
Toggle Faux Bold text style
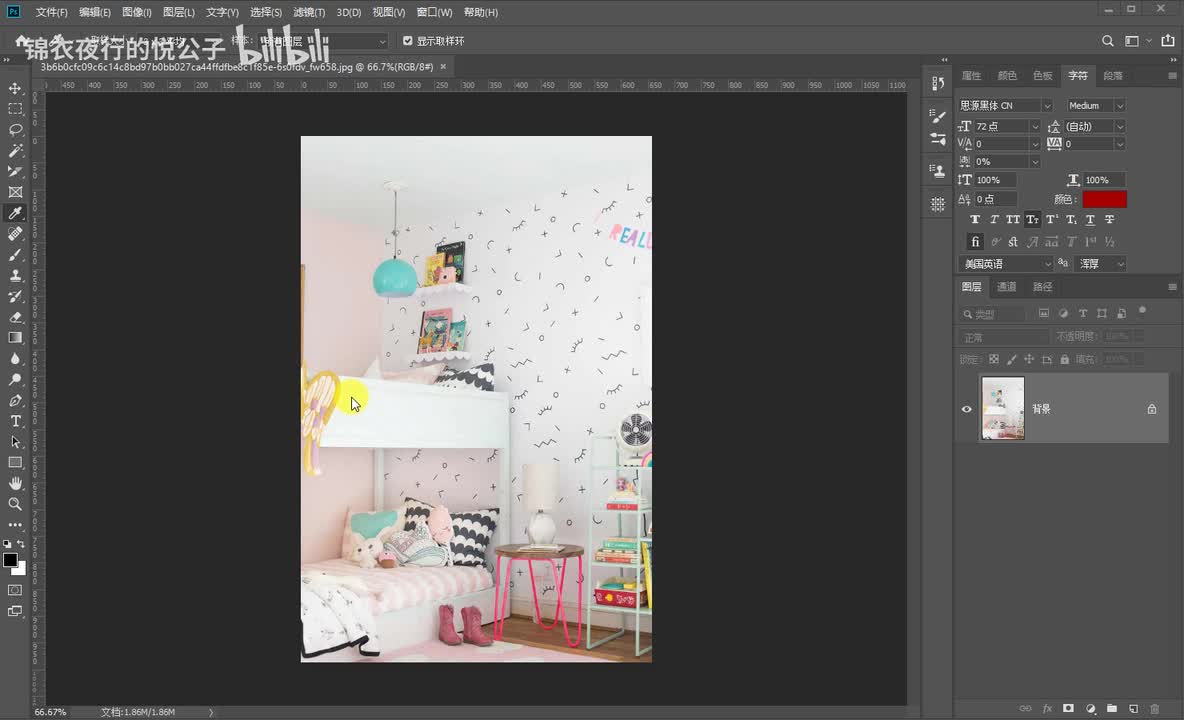click(x=975, y=220)
